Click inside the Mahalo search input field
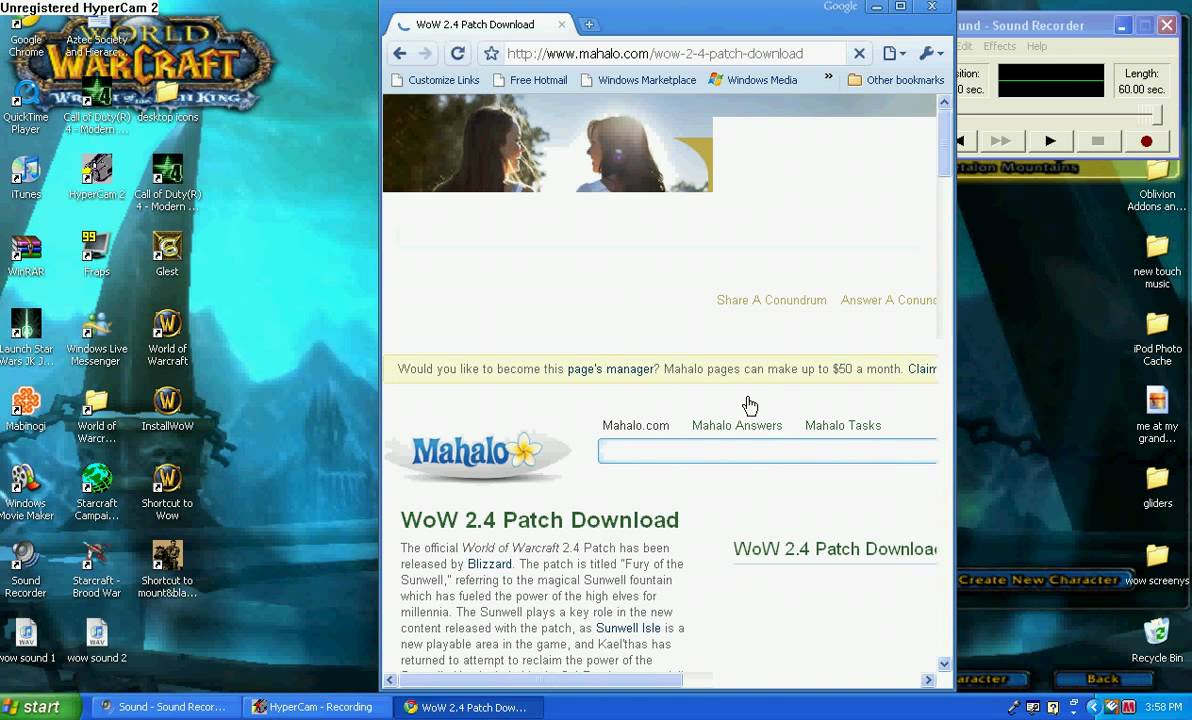 [766, 451]
